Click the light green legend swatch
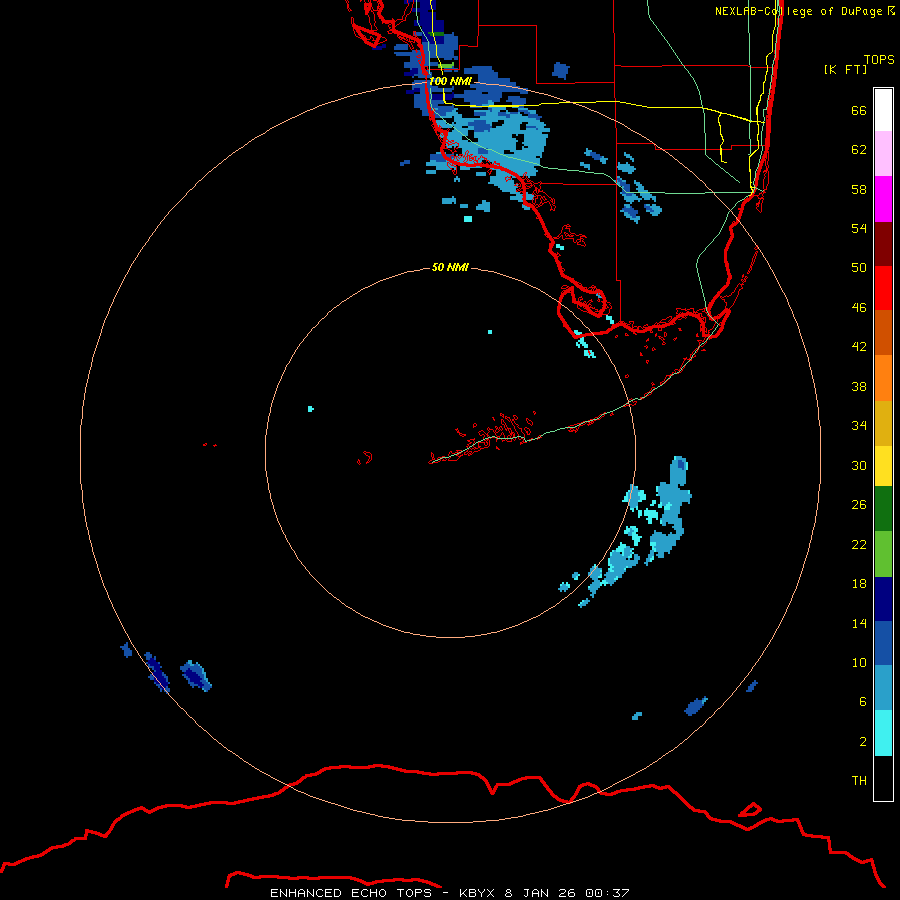The width and height of the screenshot is (900, 900). point(883,554)
